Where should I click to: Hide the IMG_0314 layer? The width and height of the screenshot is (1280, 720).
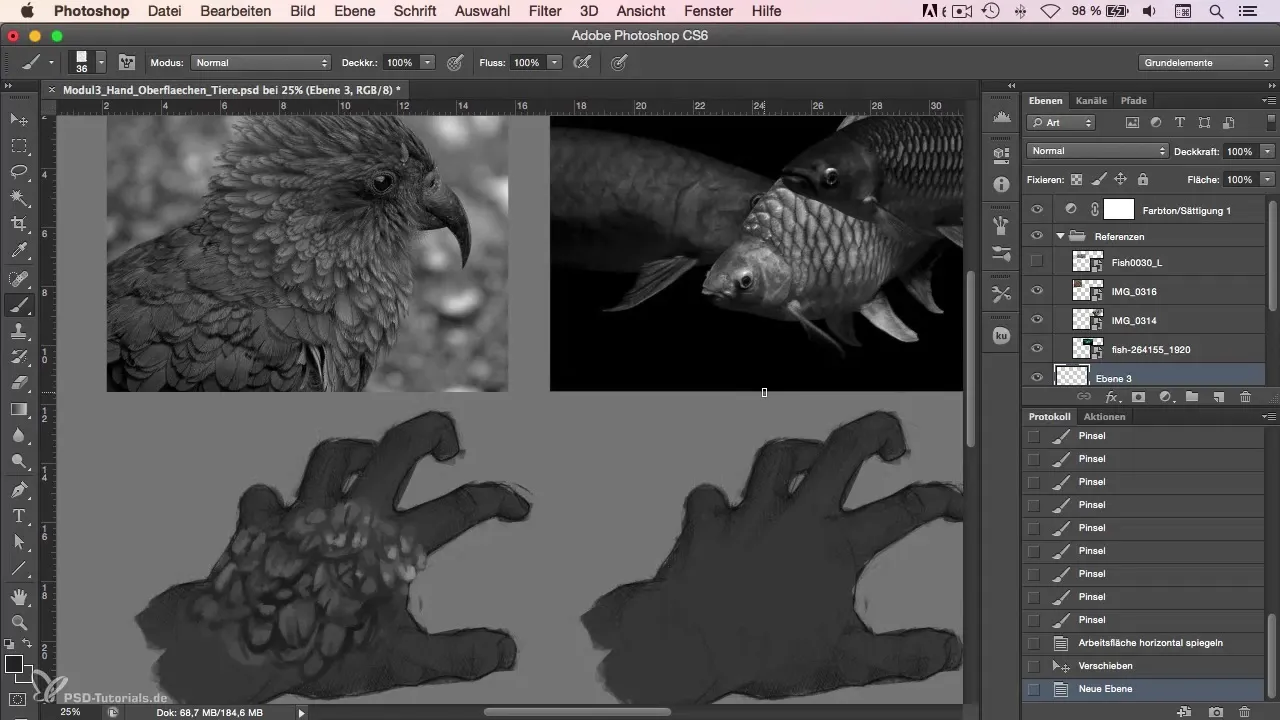1037,320
